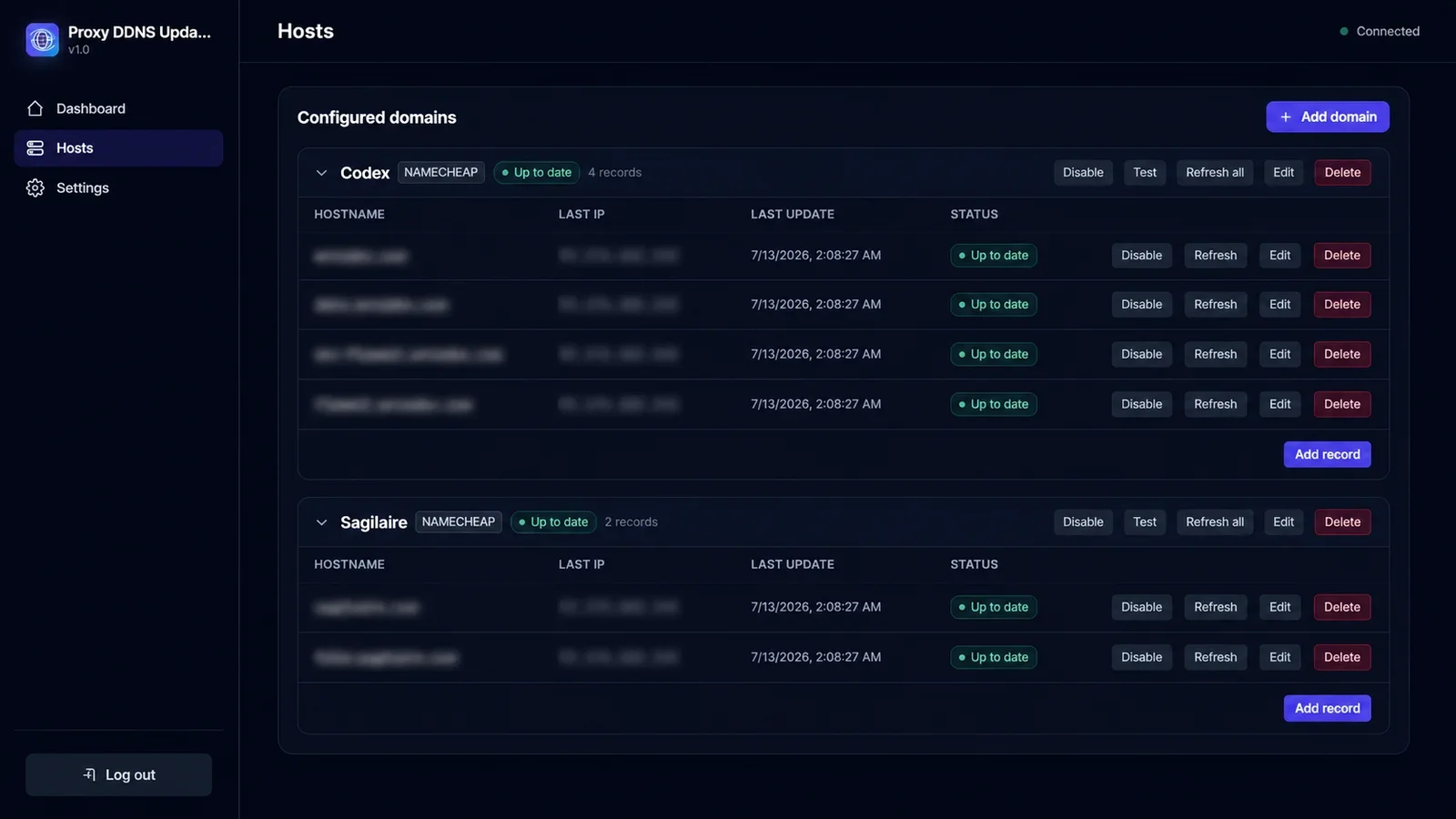Open Dashboard via its house icon
The height and width of the screenshot is (819, 1456).
(35, 108)
